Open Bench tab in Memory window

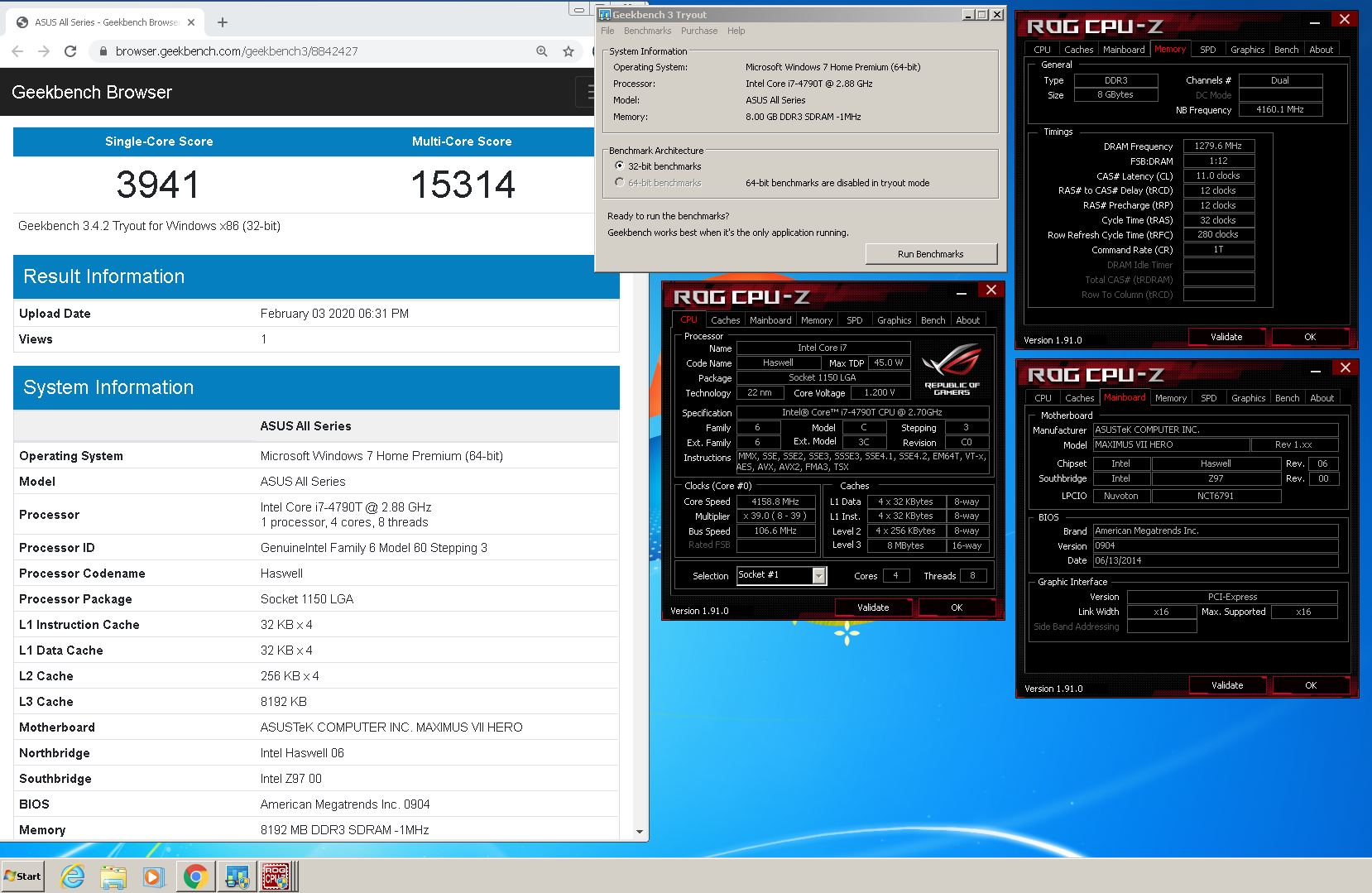click(x=1287, y=50)
